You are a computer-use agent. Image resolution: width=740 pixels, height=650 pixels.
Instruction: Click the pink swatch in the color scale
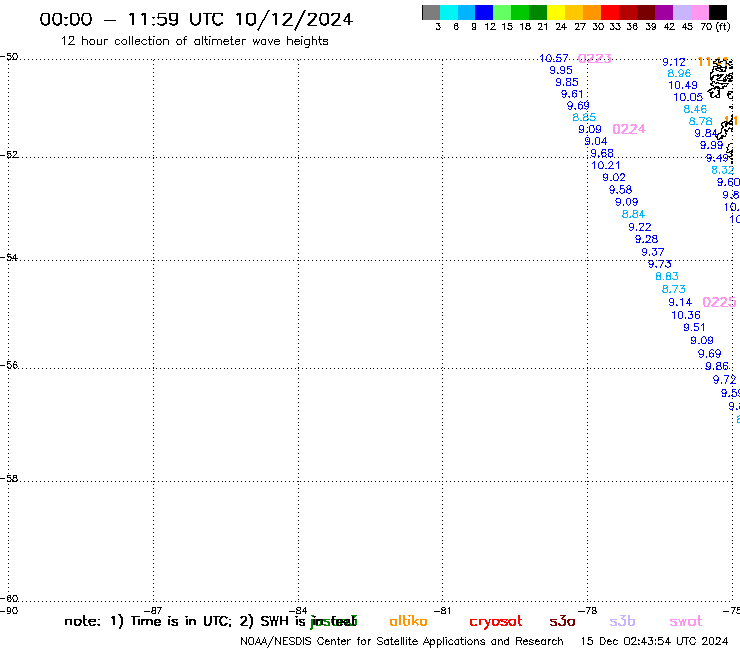[700, 12]
